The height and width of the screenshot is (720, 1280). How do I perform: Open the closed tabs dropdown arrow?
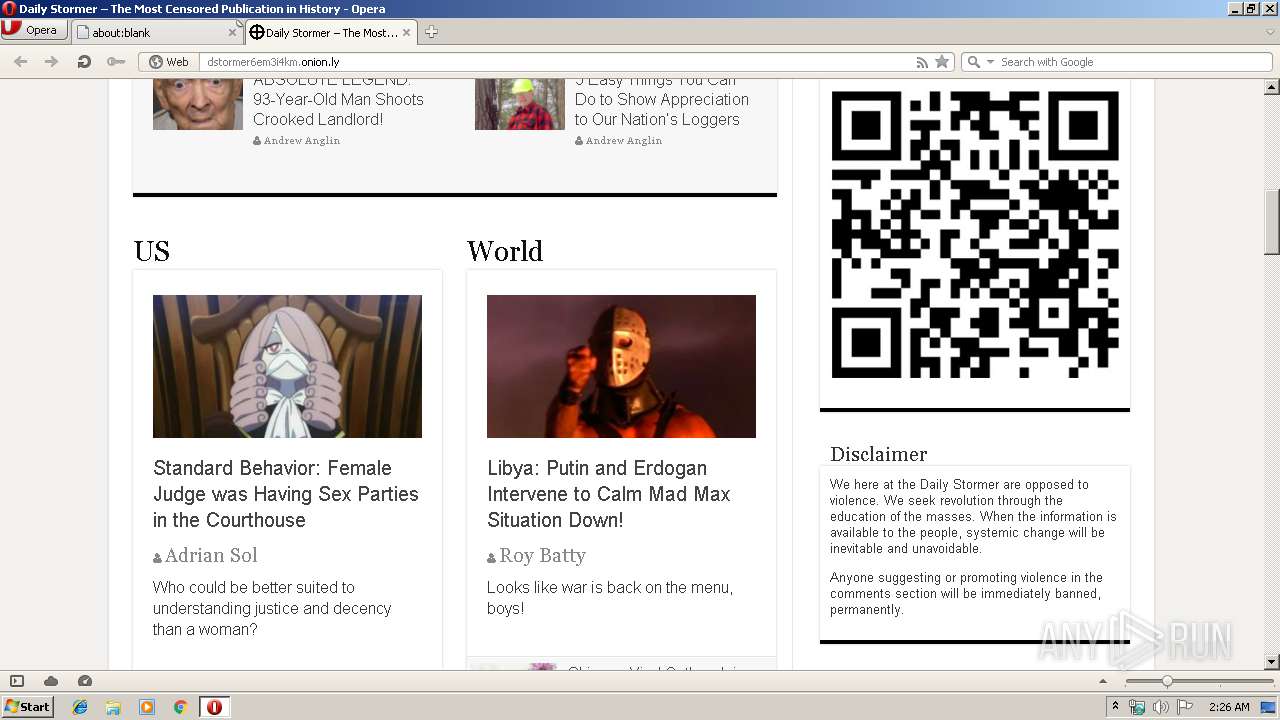[1270, 32]
